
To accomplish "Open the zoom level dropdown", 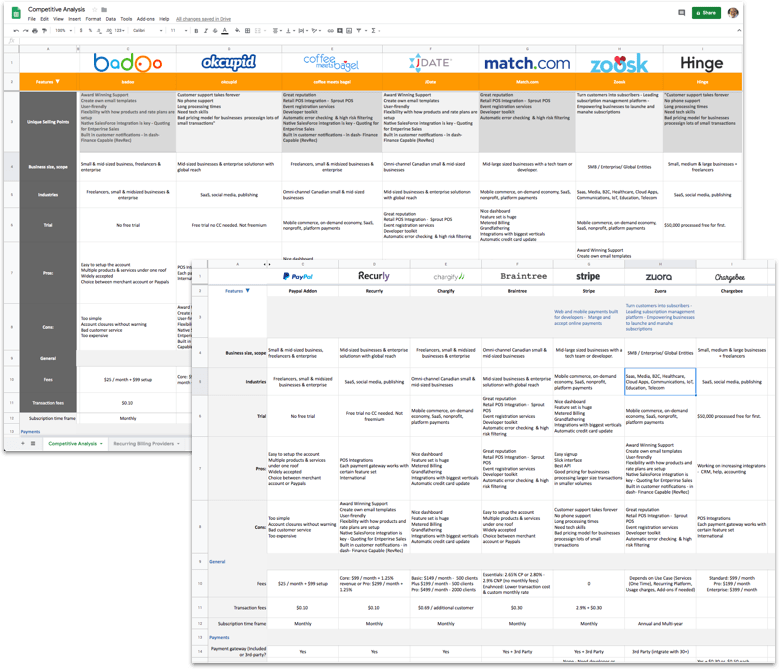I will (x=62, y=30).
